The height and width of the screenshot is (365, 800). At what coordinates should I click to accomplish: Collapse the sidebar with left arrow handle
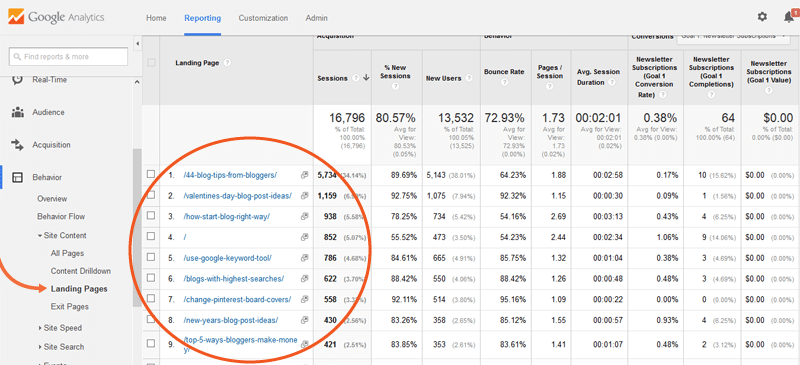137,44
